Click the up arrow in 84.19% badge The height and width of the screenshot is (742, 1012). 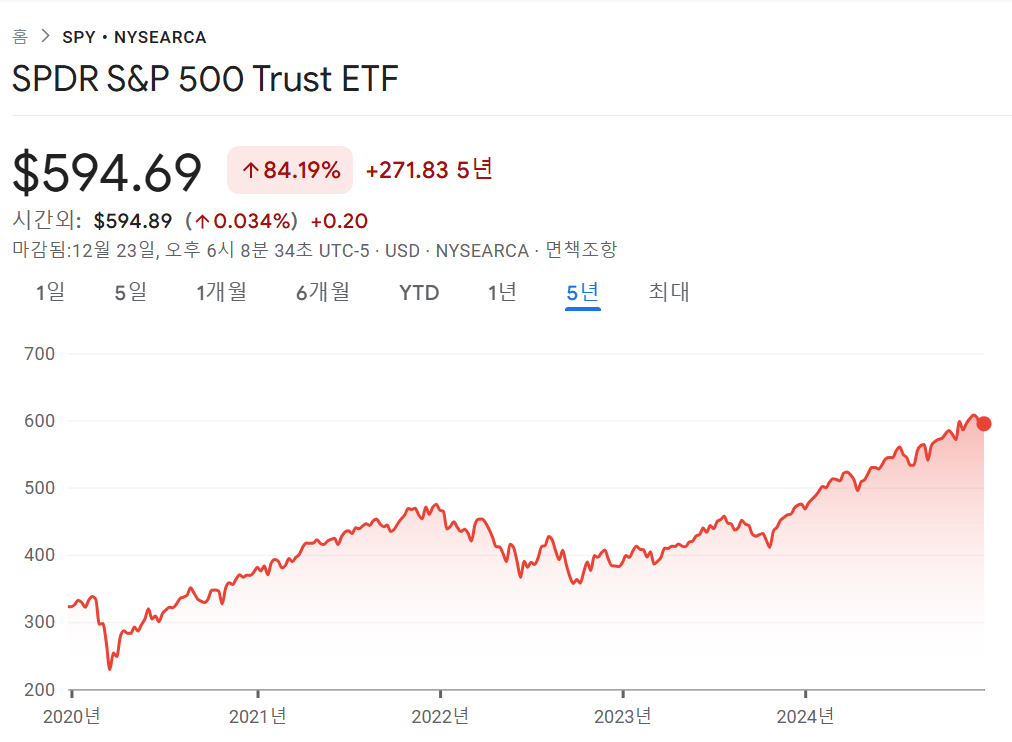point(250,171)
